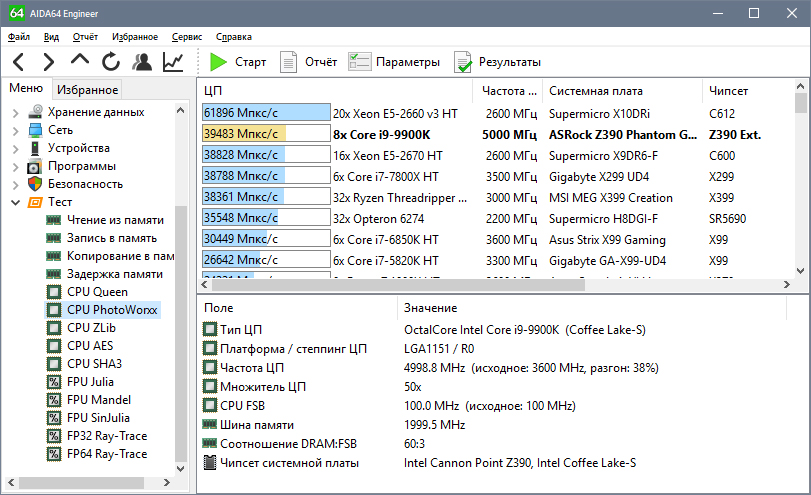Viewport: 811px width, 495px height.
Task: Open Параметры settings in the toolbar
Action: (394, 62)
